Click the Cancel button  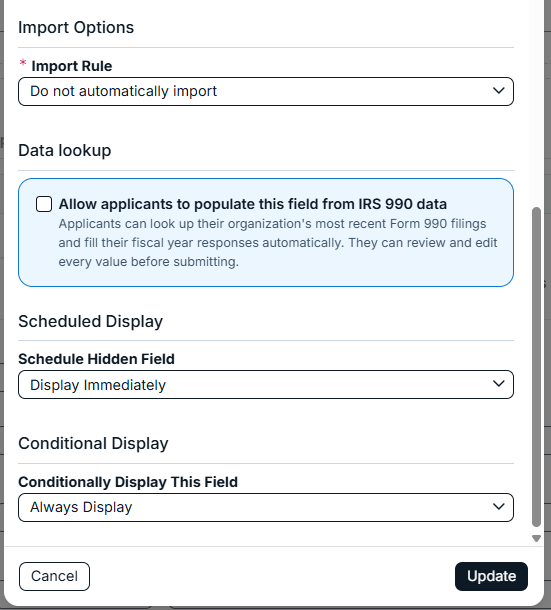point(54,576)
